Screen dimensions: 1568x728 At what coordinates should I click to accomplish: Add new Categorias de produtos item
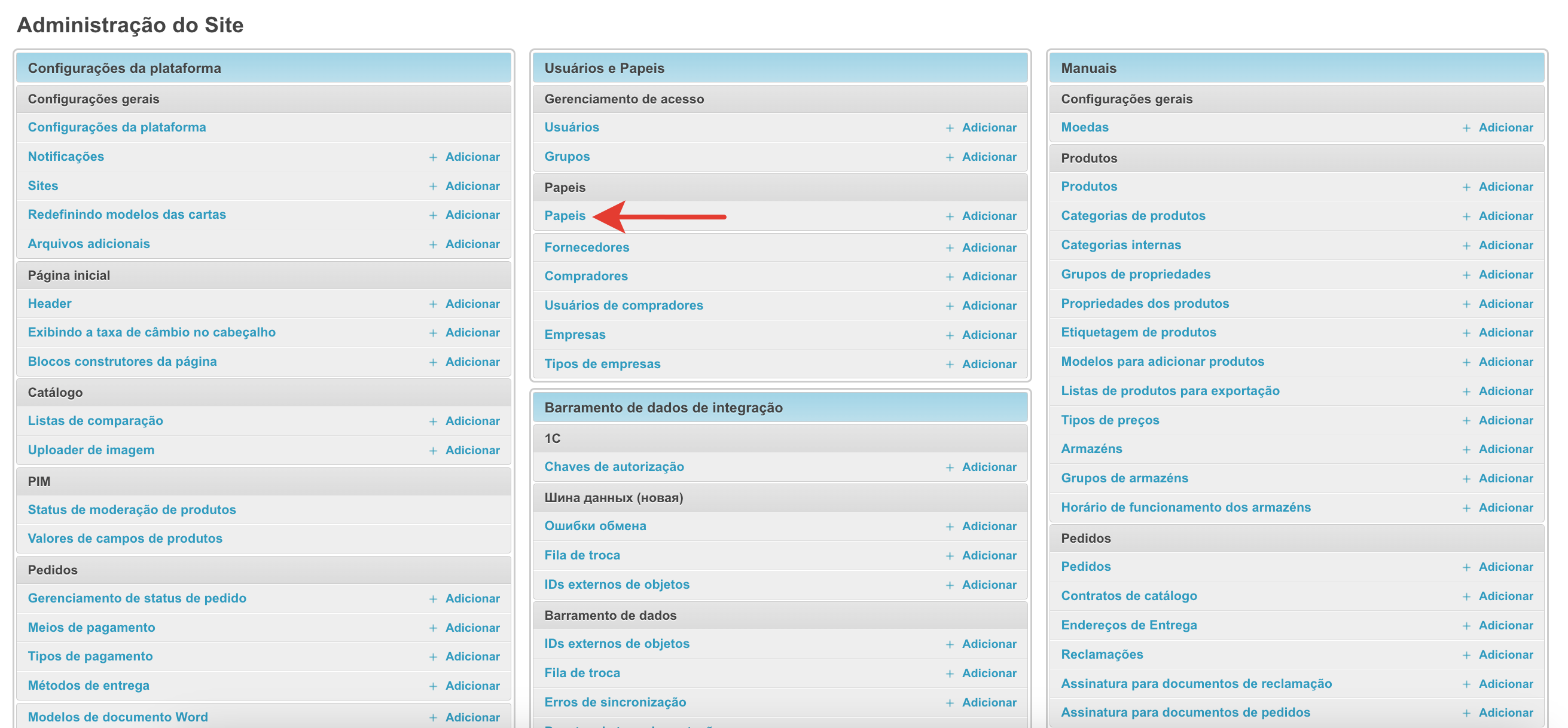(x=1505, y=216)
